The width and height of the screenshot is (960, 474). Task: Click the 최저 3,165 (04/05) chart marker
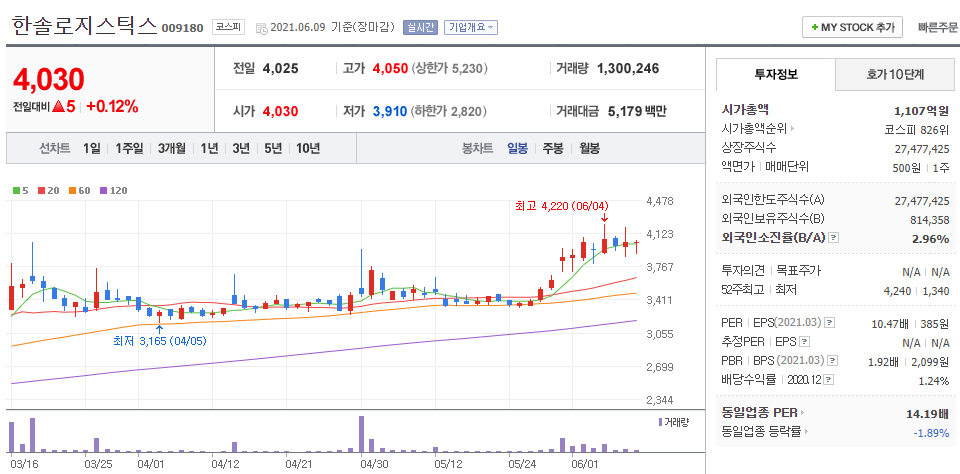(x=160, y=341)
